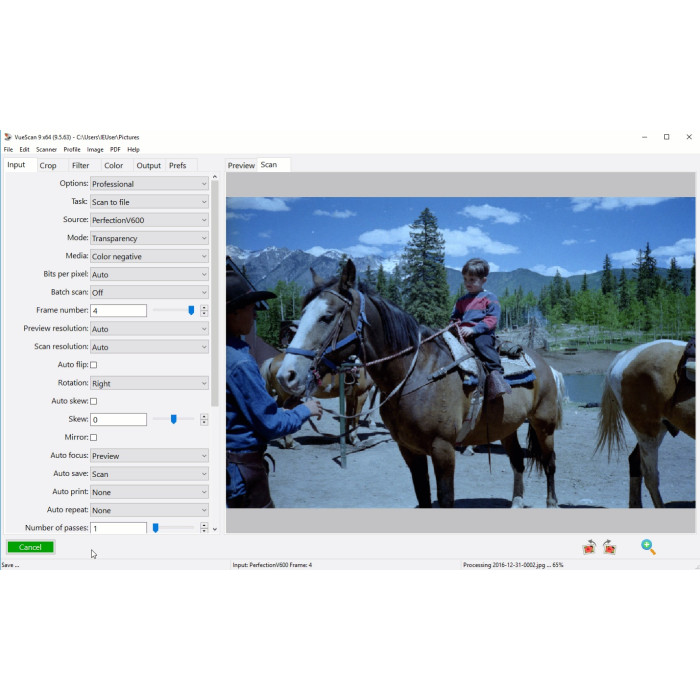Open the Filter tab

tap(81, 166)
